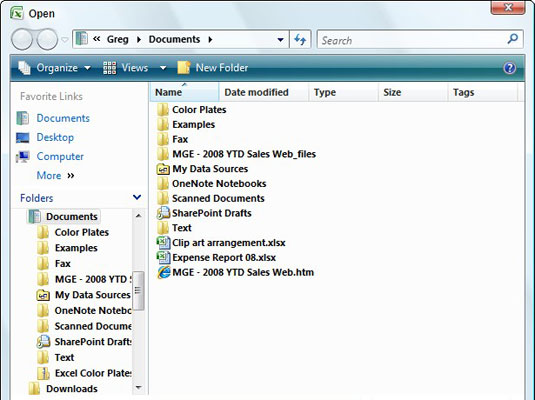The height and width of the screenshot is (400, 535).
Task: Select OneNote Notebooks folder icon in list
Action: click(x=163, y=183)
